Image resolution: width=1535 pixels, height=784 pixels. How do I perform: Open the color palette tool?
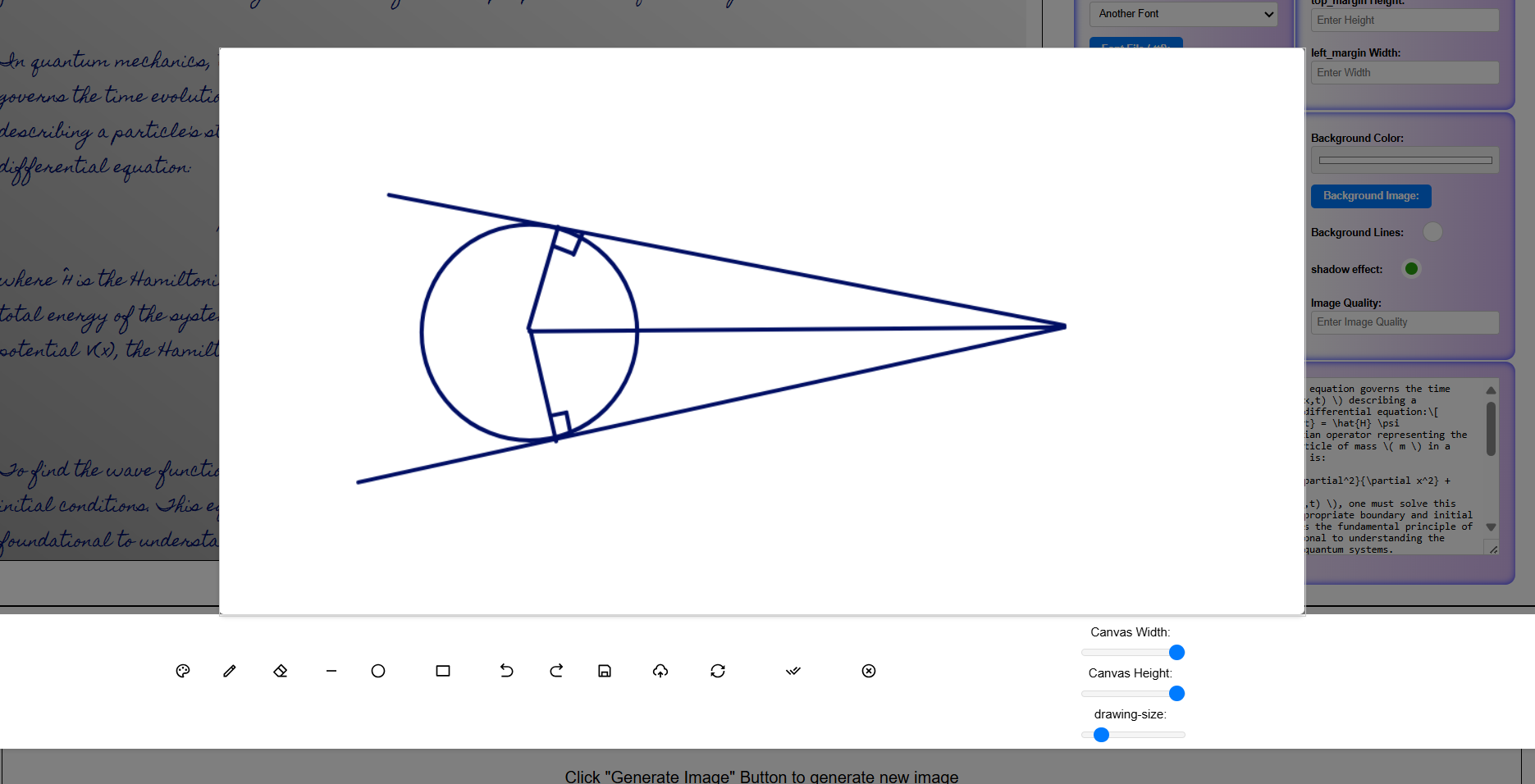coord(183,671)
